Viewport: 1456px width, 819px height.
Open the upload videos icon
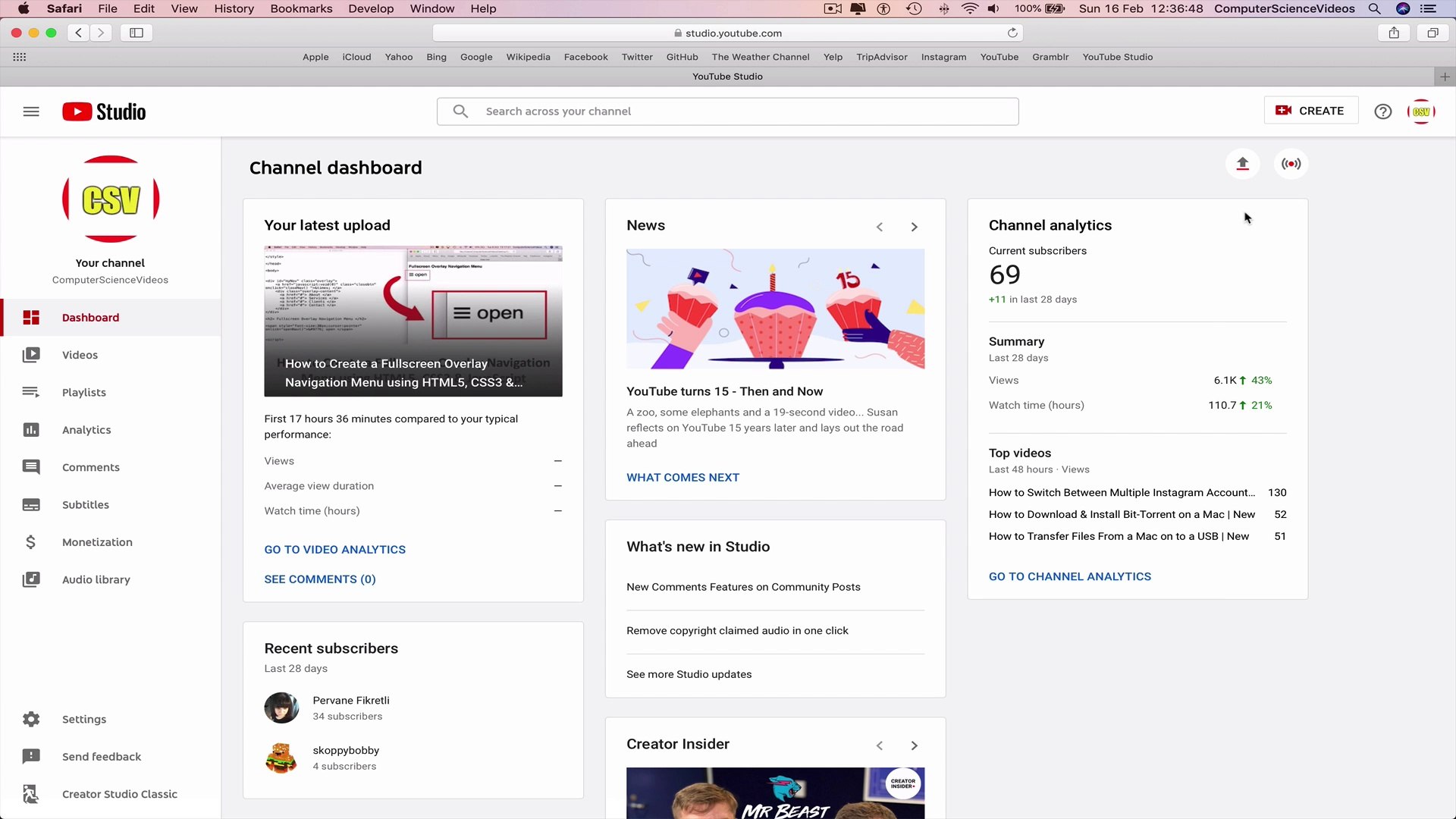coord(1242,163)
